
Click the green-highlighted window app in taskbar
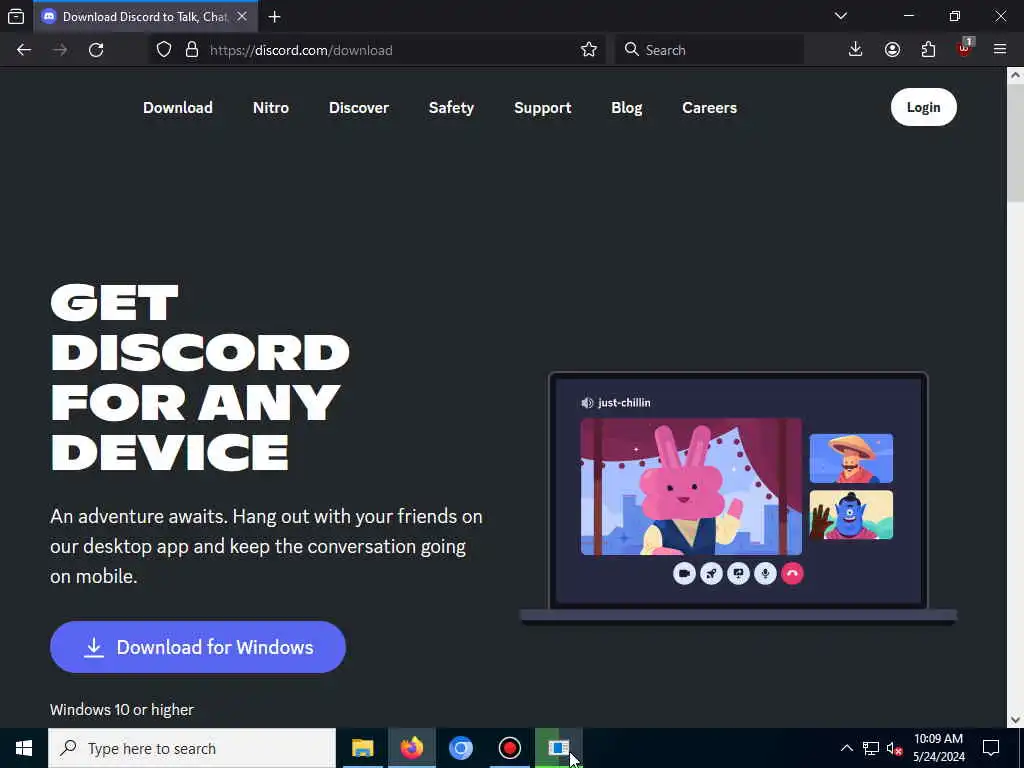tap(558, 748)
